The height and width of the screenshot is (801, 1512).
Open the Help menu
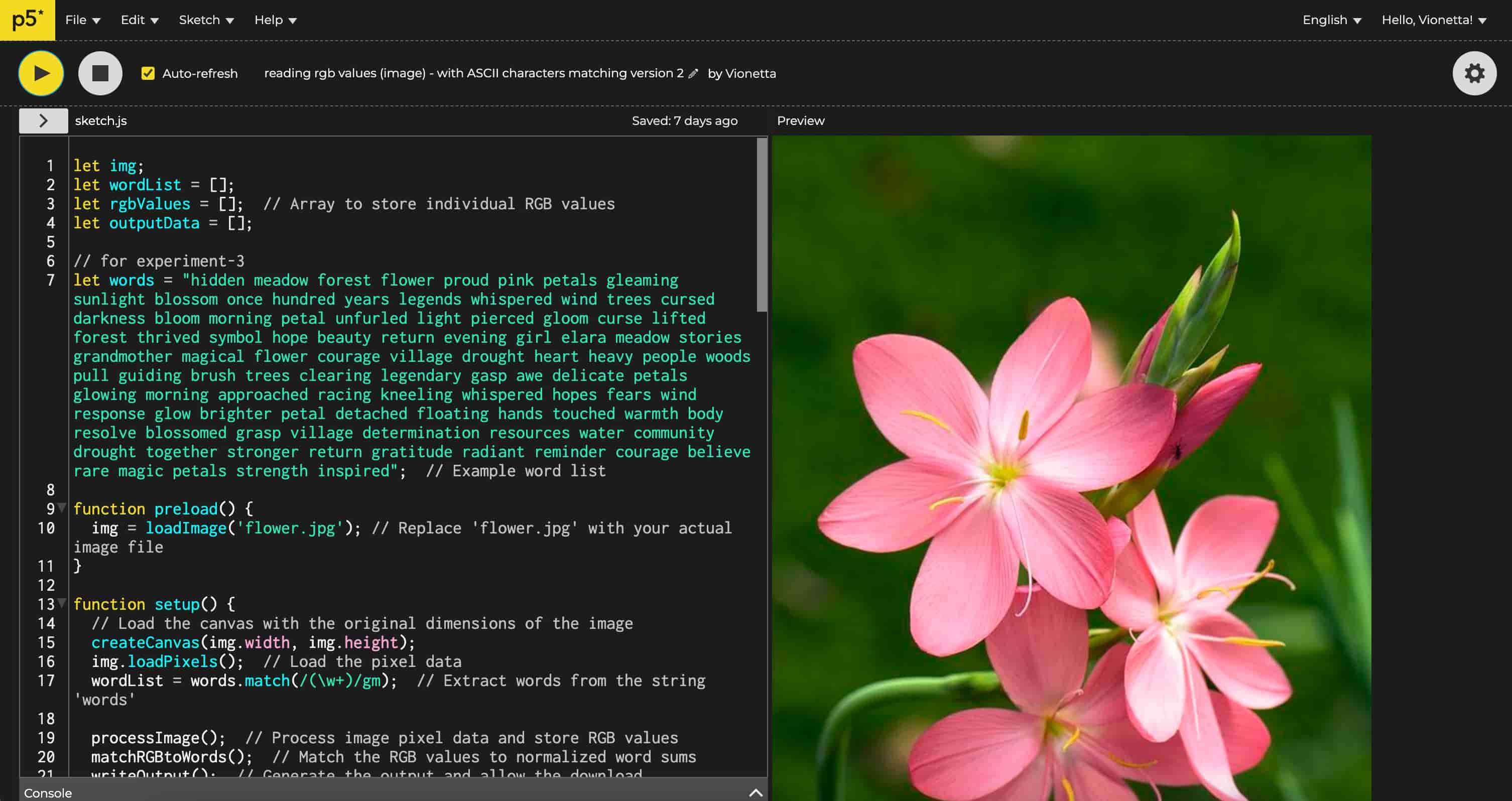pyautogui.click(x=275, y=20)
